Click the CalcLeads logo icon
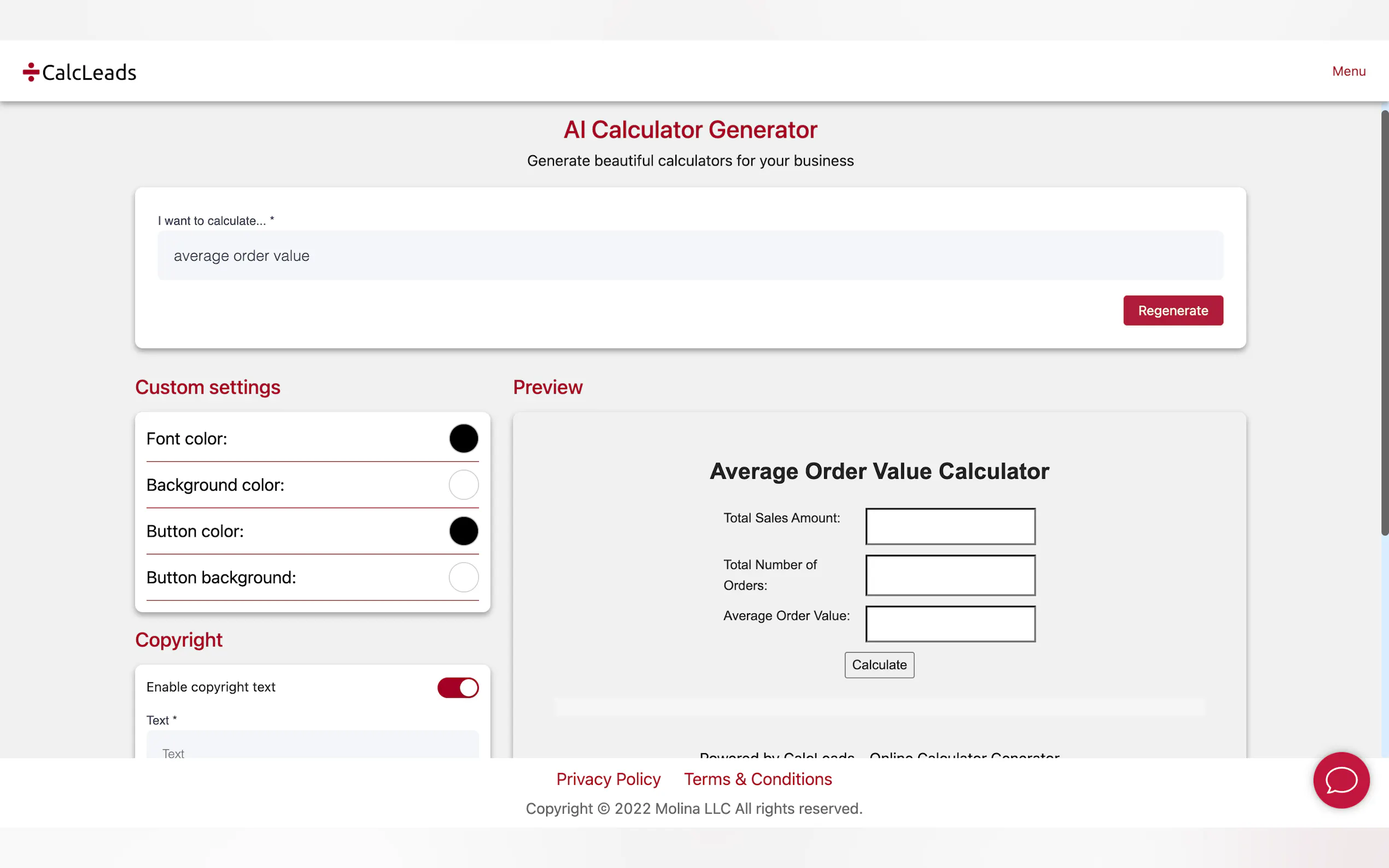The image size is (1389, 868). (x=31, y=72)
